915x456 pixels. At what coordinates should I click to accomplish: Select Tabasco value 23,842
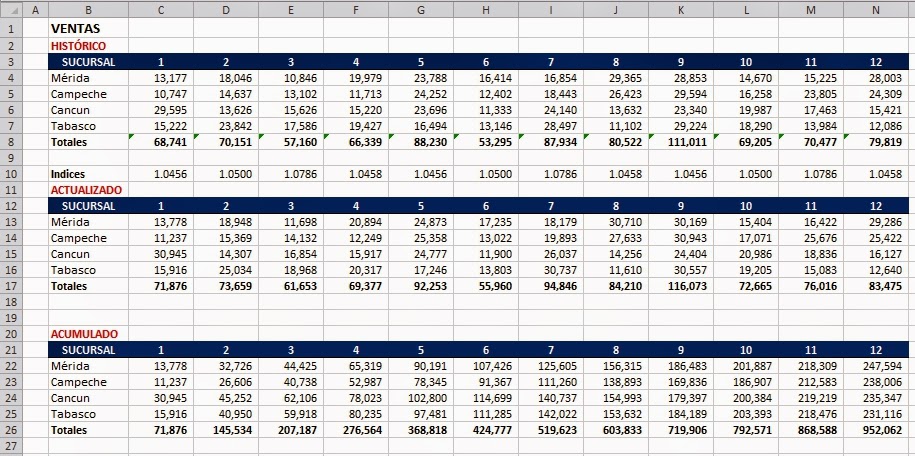[x=226, y=126]
